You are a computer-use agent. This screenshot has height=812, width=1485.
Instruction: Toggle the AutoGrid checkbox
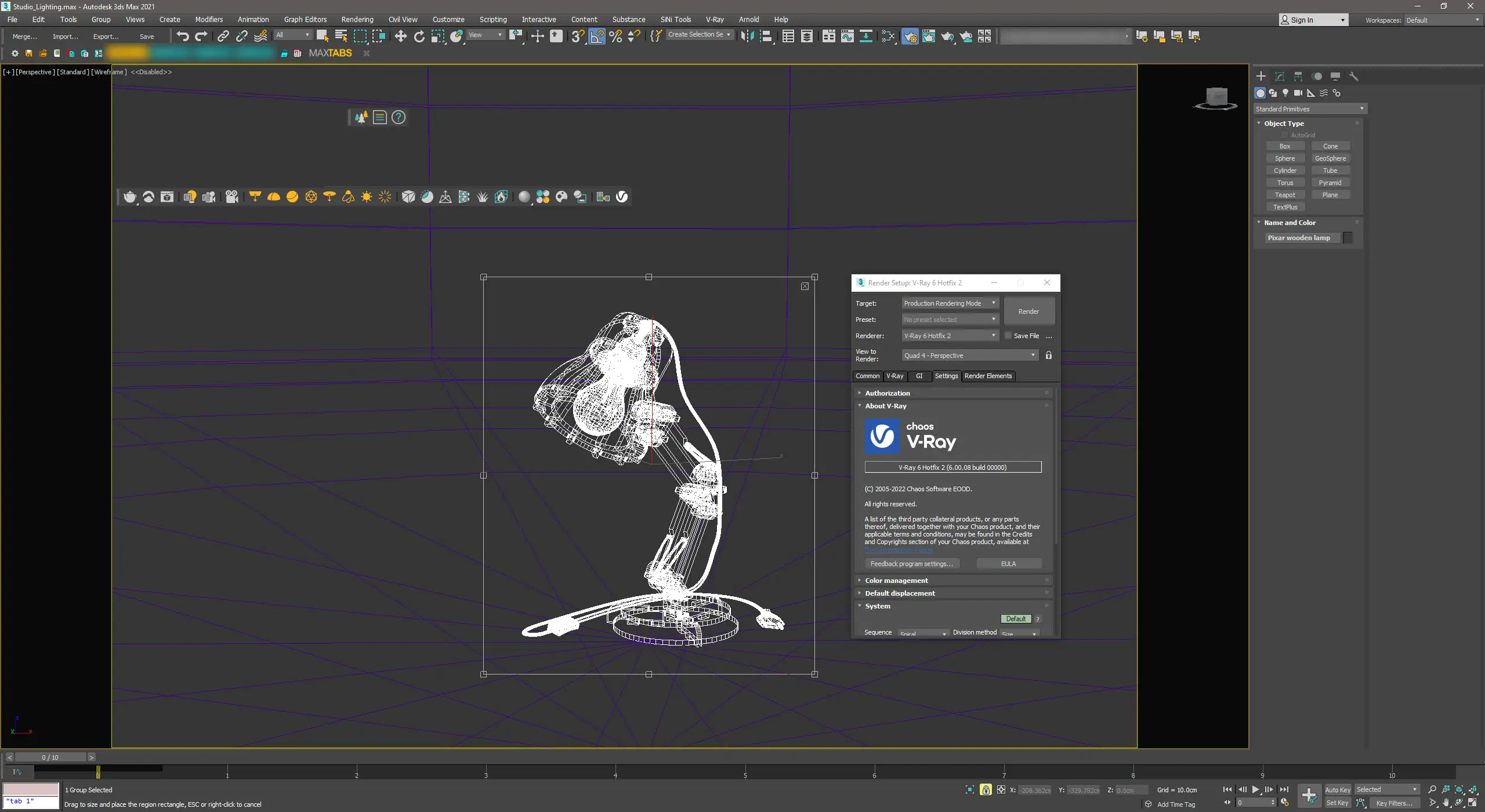[1285, 135]
